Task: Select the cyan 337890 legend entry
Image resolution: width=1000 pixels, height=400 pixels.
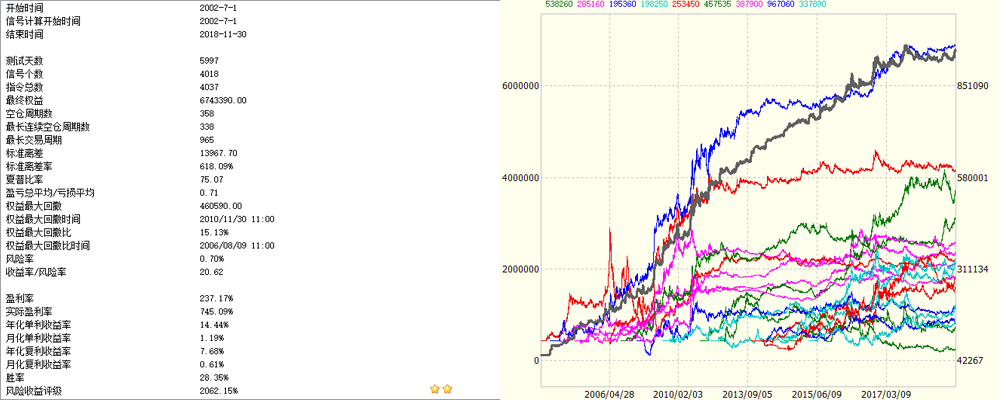Action: 898,5
